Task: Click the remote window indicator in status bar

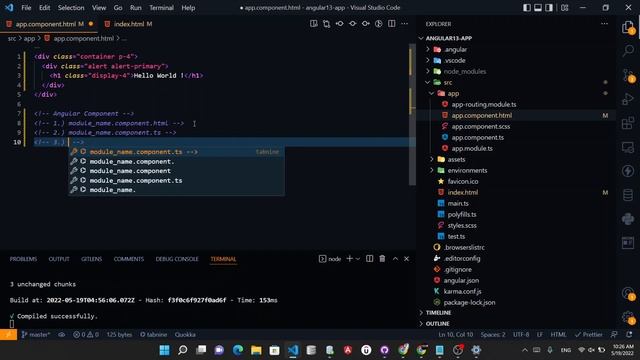Action: [x=8, y=335]
